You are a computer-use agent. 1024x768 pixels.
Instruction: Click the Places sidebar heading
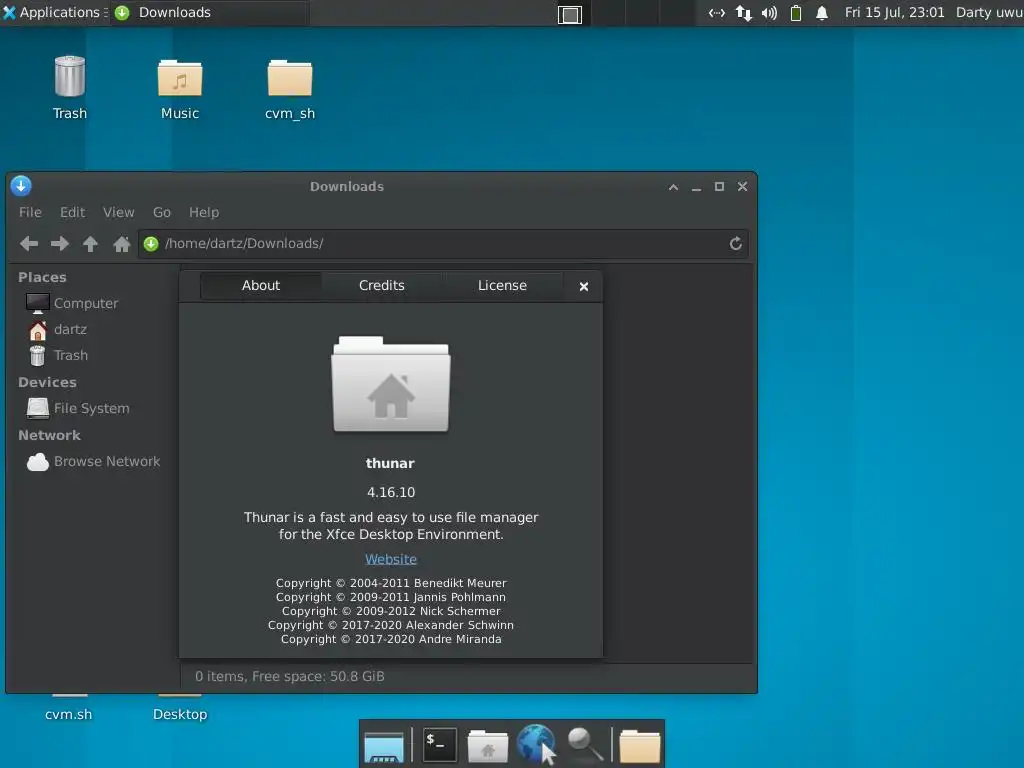(42, 278)
